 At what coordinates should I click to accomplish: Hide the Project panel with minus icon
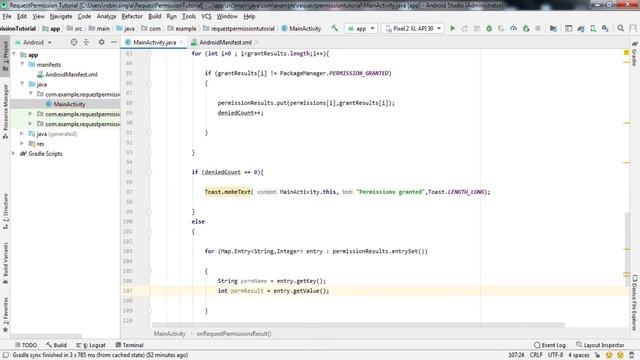click(x=113, y=42)
